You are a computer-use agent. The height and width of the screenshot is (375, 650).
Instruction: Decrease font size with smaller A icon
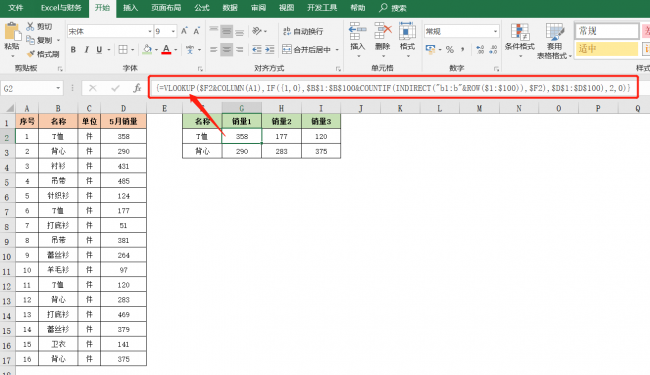tap(197, 31)
